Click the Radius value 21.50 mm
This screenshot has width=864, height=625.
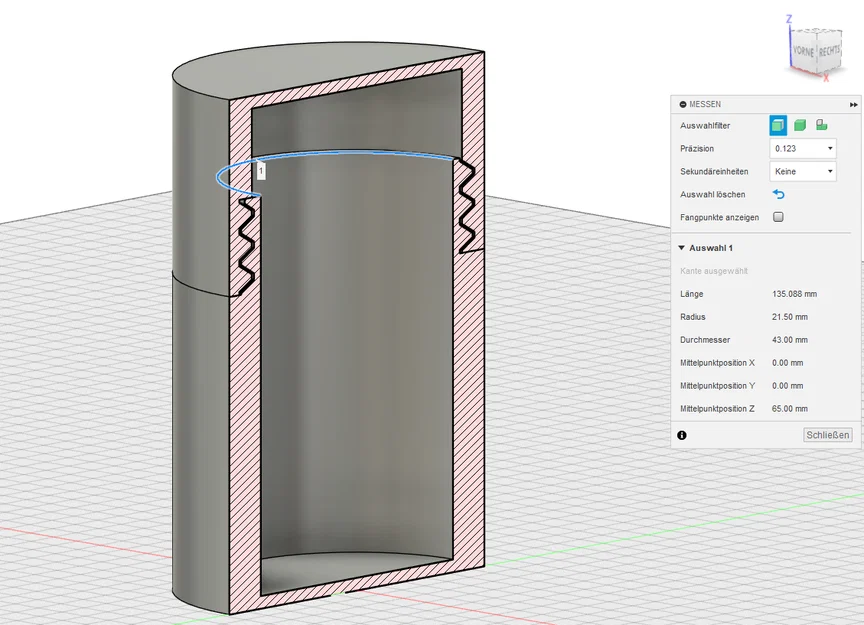coord(790,317)
